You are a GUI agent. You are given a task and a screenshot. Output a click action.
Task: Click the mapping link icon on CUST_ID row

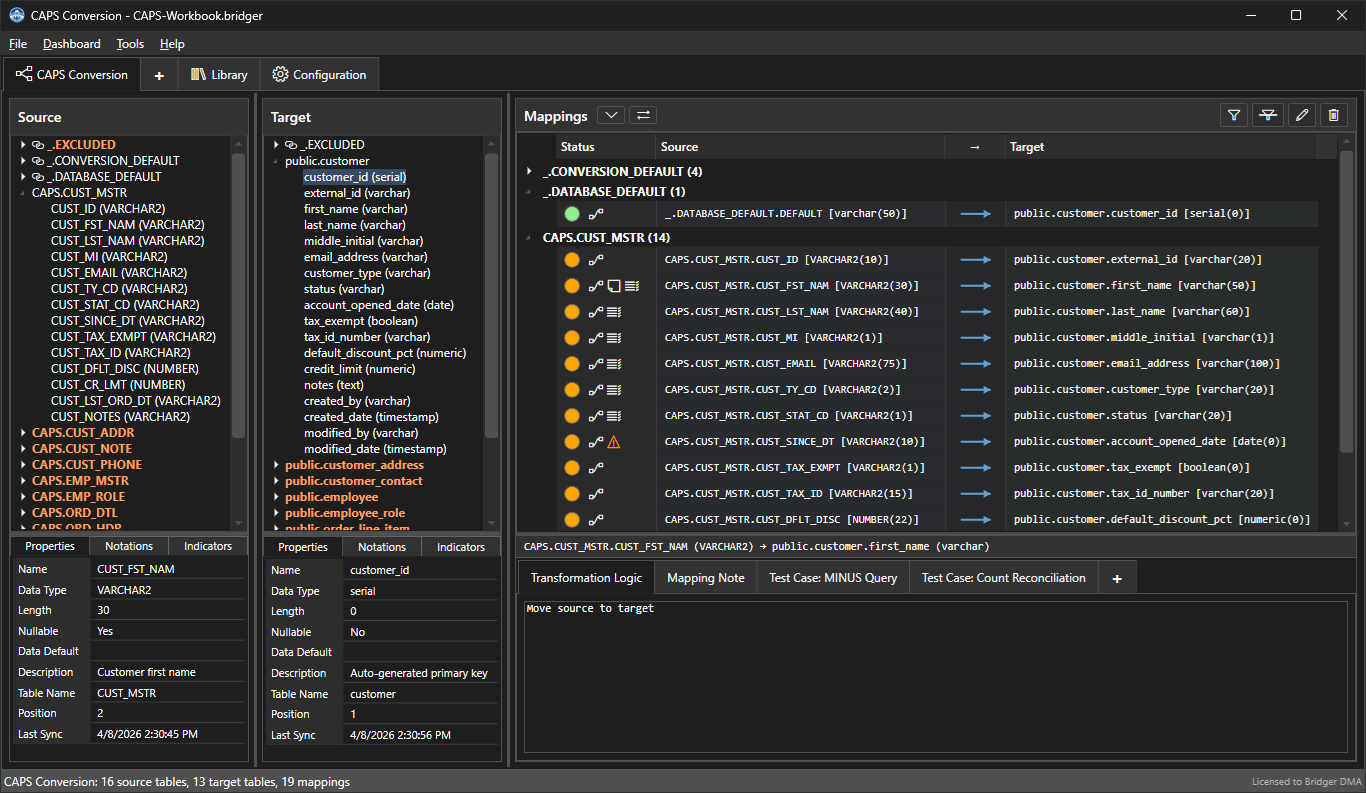click(596, 259)
